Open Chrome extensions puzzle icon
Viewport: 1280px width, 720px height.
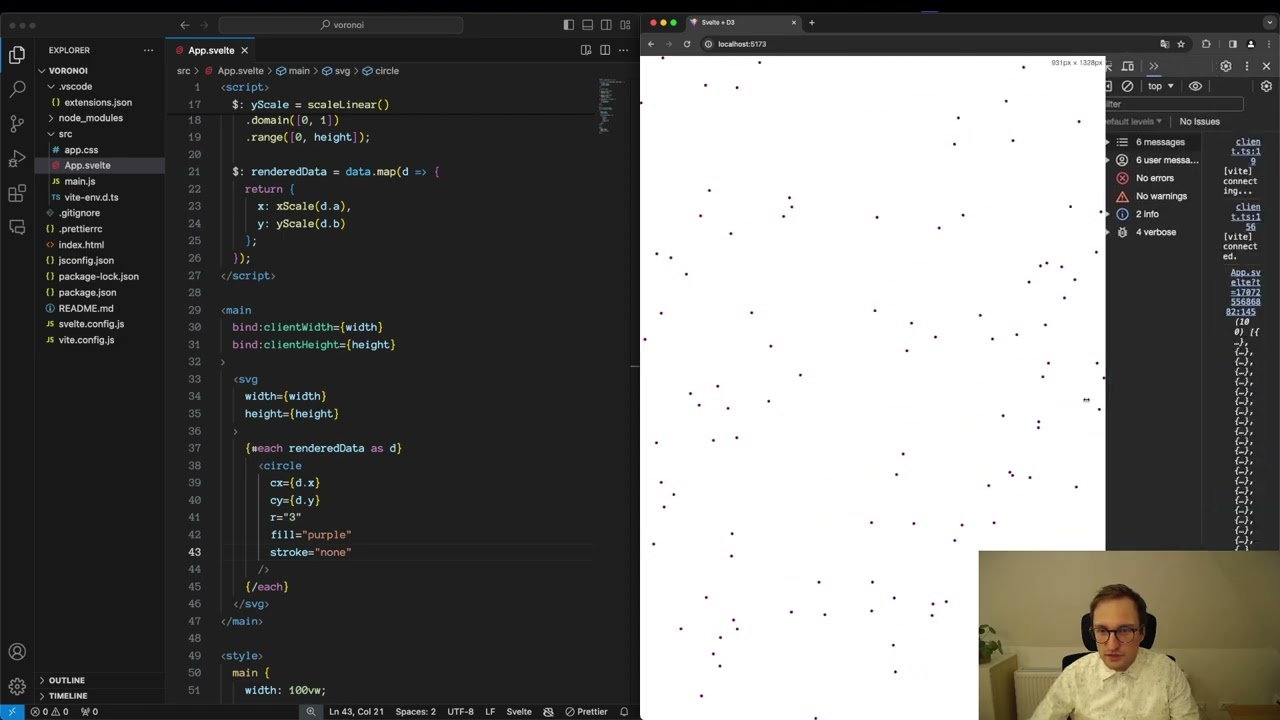1206,44
